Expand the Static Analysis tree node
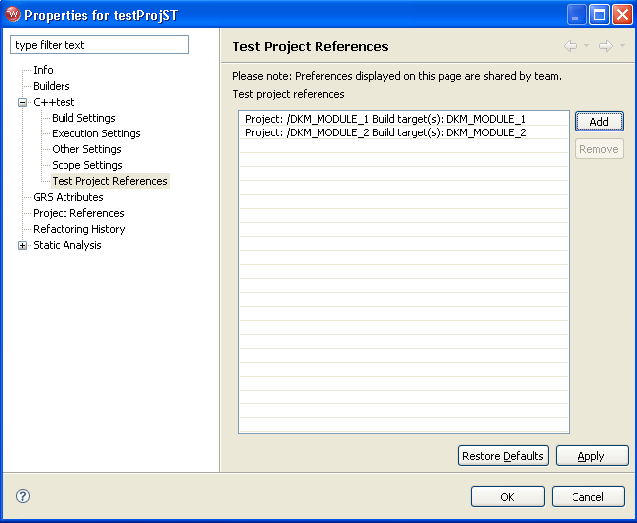Screen dimensions: 637x523 pos(23,245)
